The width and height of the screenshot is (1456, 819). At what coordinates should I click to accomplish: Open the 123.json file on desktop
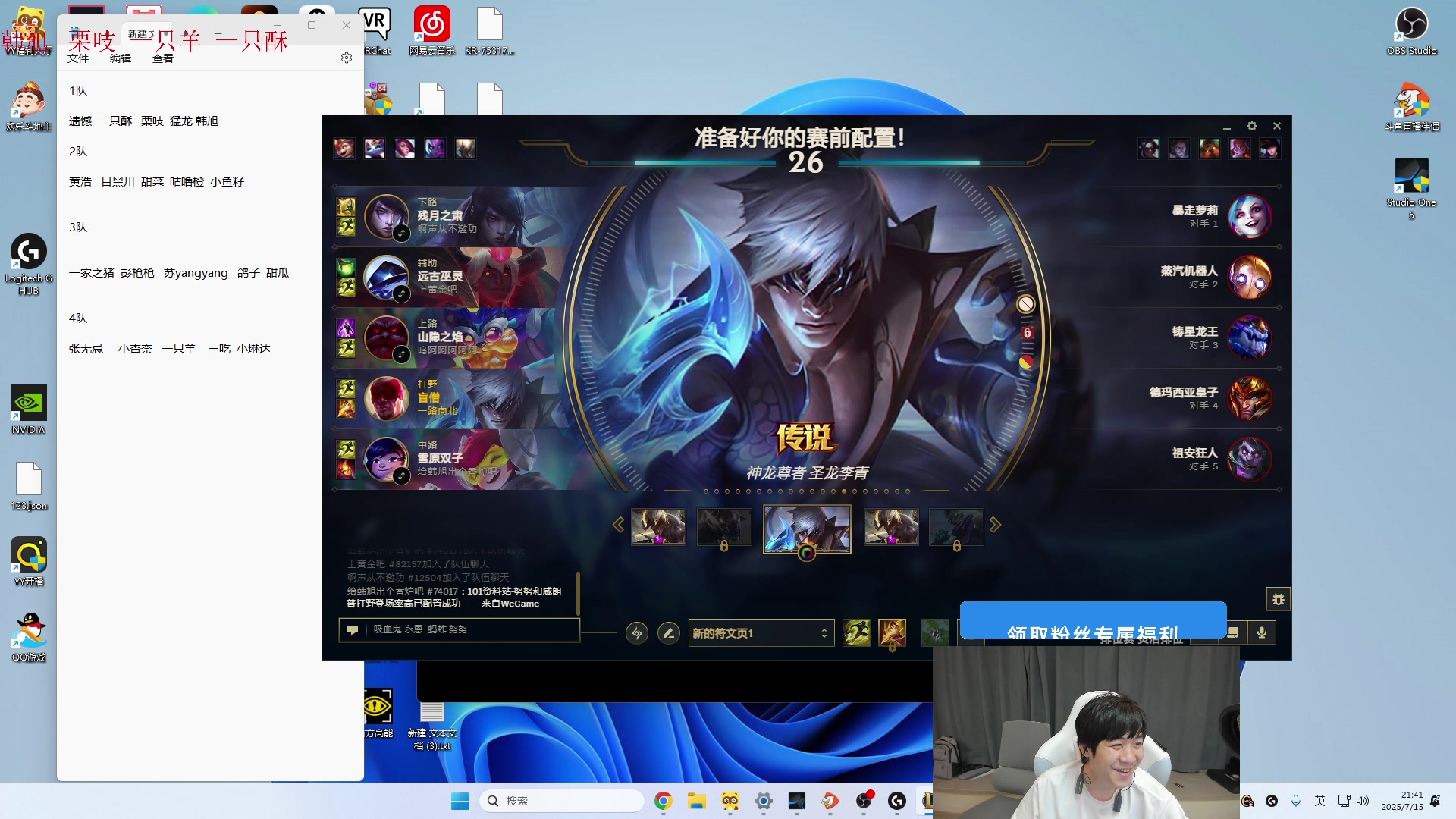29,486
